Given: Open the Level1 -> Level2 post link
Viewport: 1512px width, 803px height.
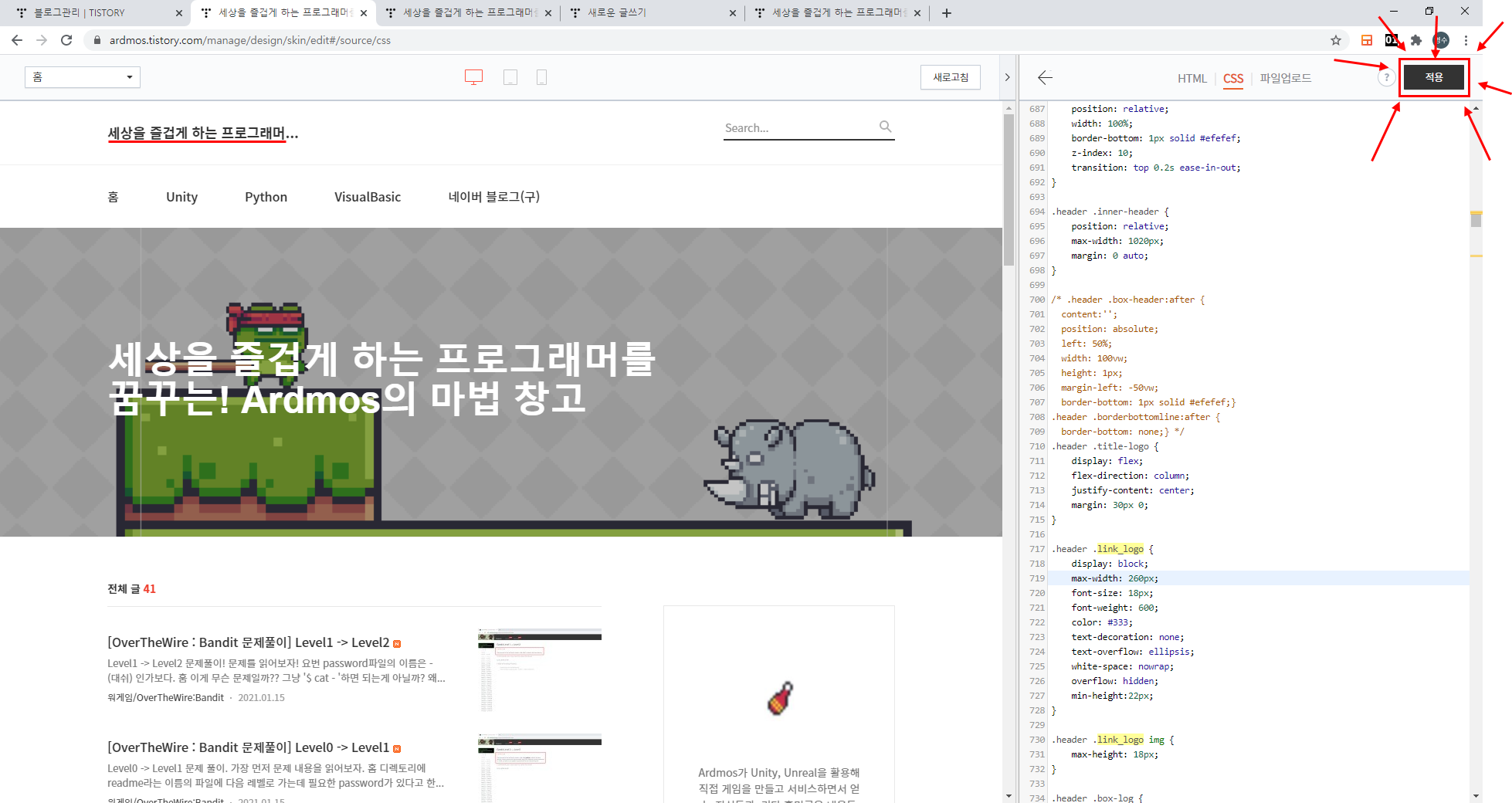Looking at the screenshot, I should click(x=249, y=642).
